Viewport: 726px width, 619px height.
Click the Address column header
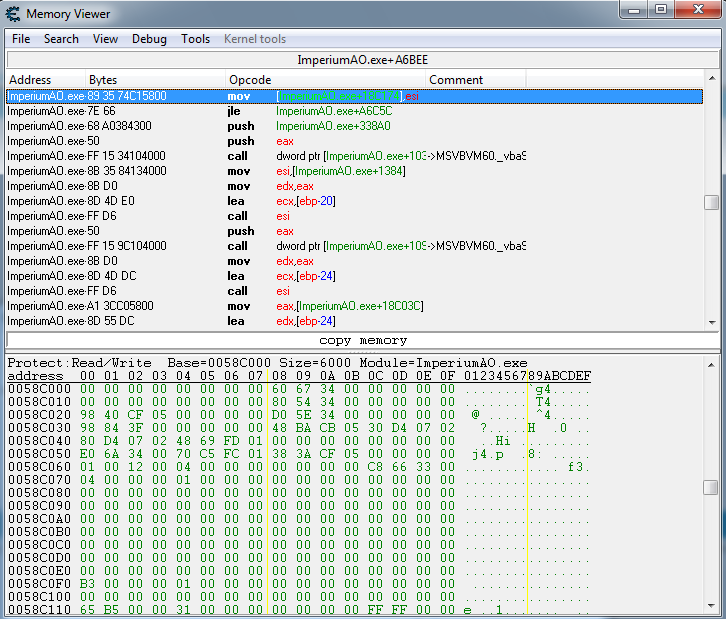tap(30, 80)
